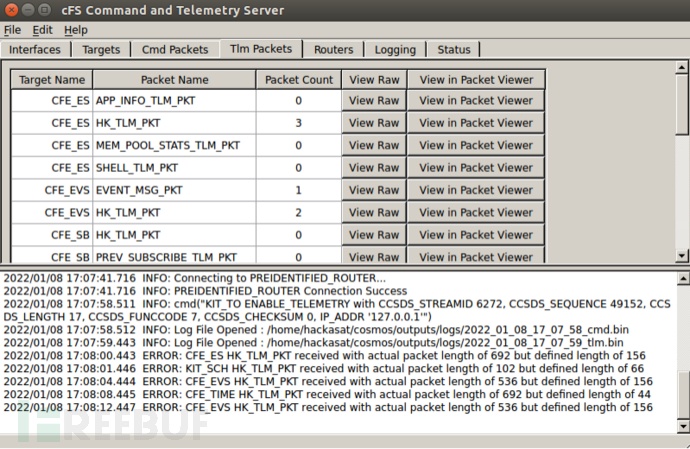Open the File menu

click(12, 30)
